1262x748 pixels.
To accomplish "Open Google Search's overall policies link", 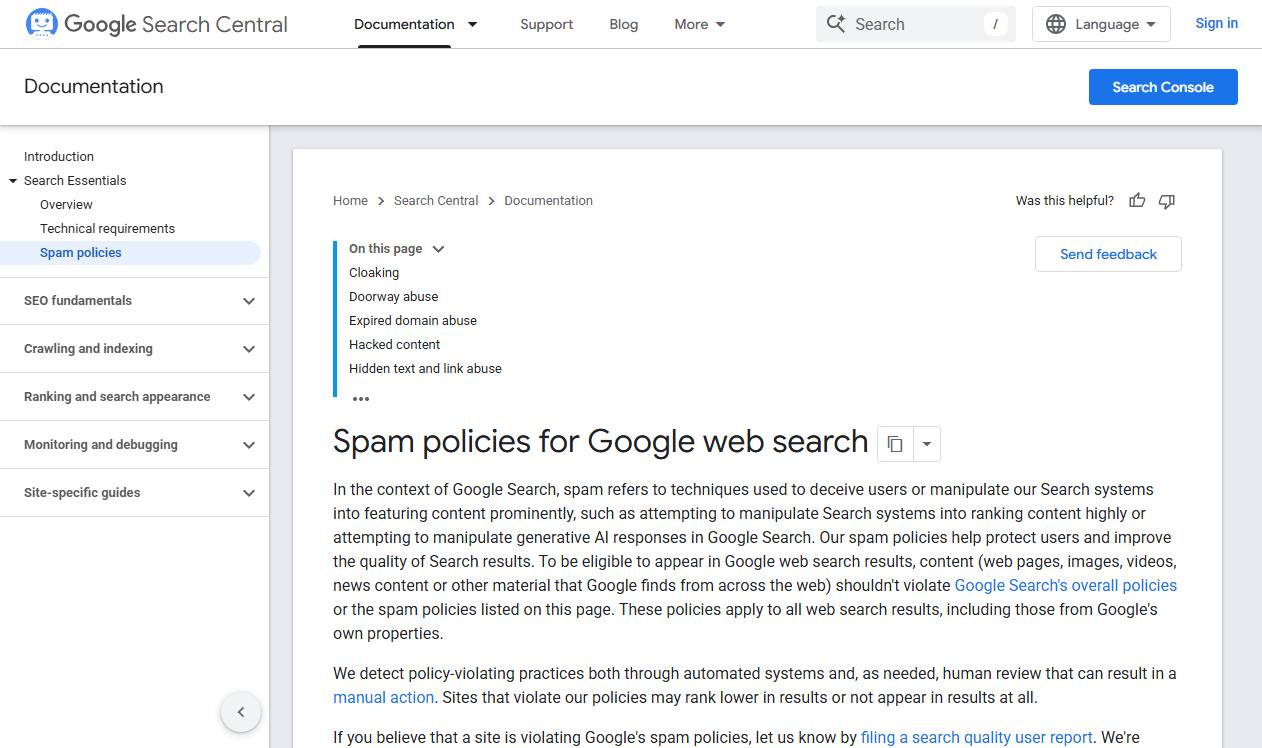I will click(1066, 586).
